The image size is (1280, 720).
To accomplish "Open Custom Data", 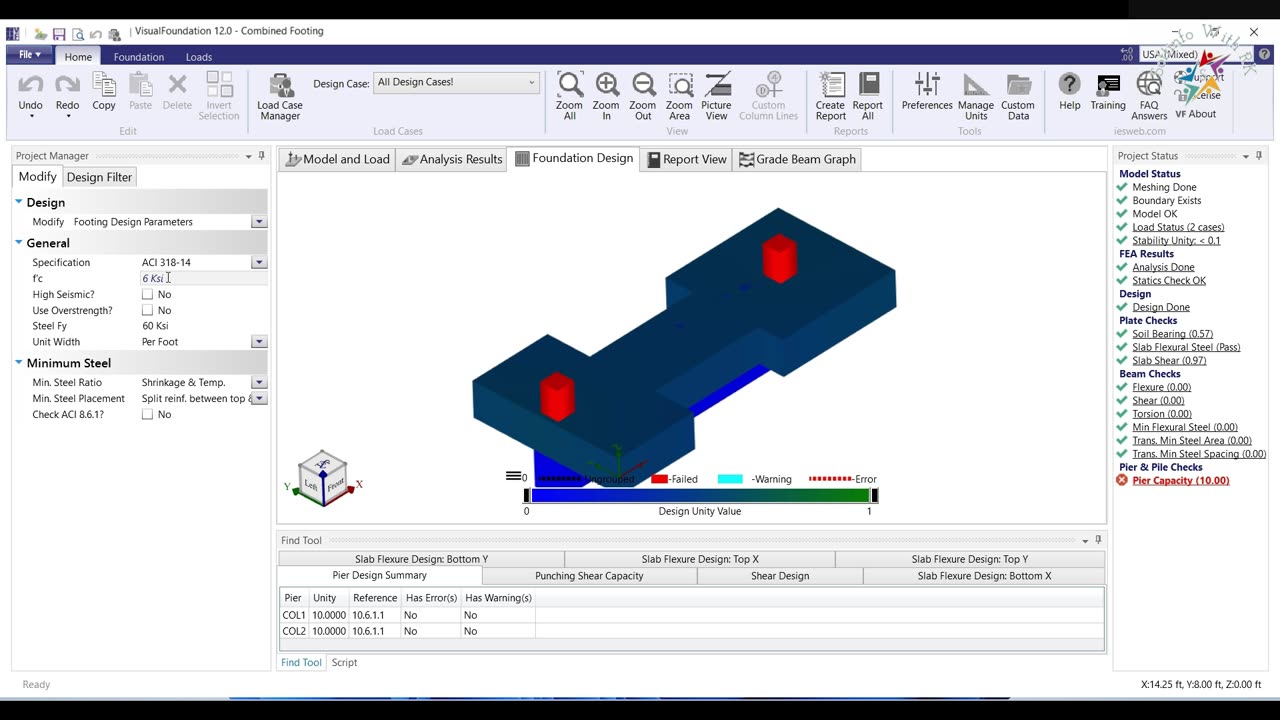I will [x=1018, y=84].
